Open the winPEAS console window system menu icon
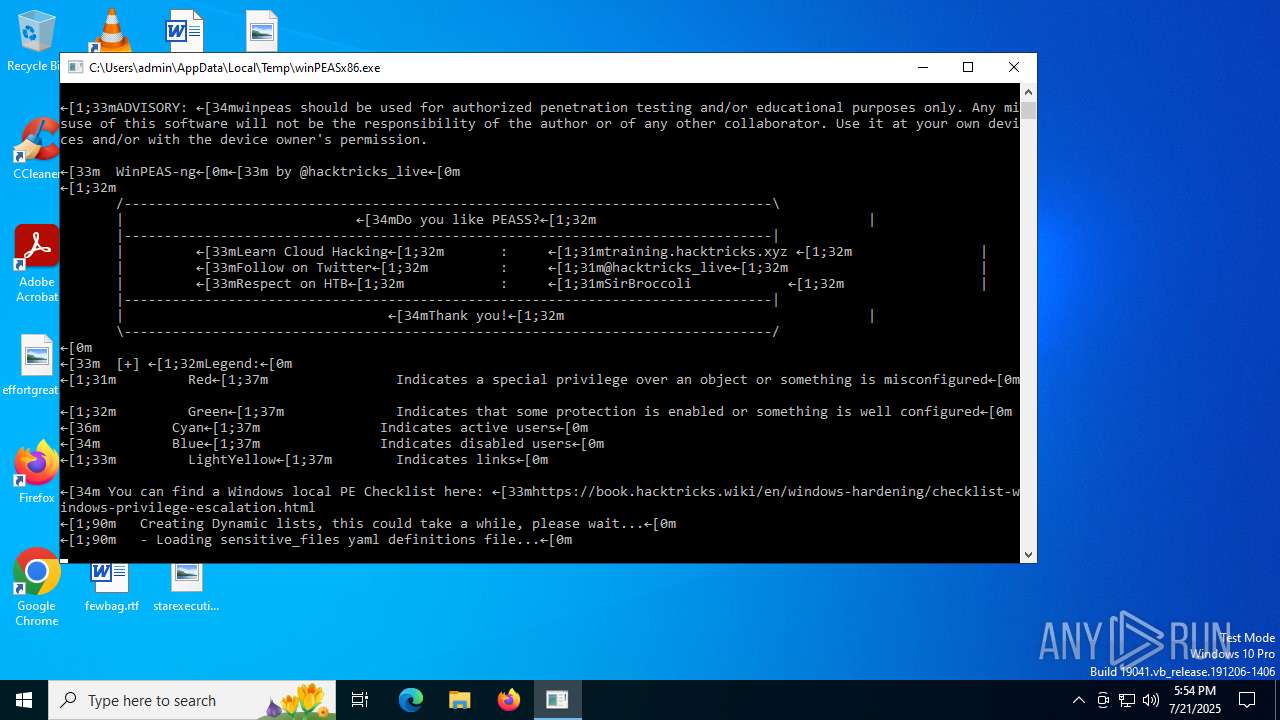This screenshot has width=1280, height=720. (75, 67)
